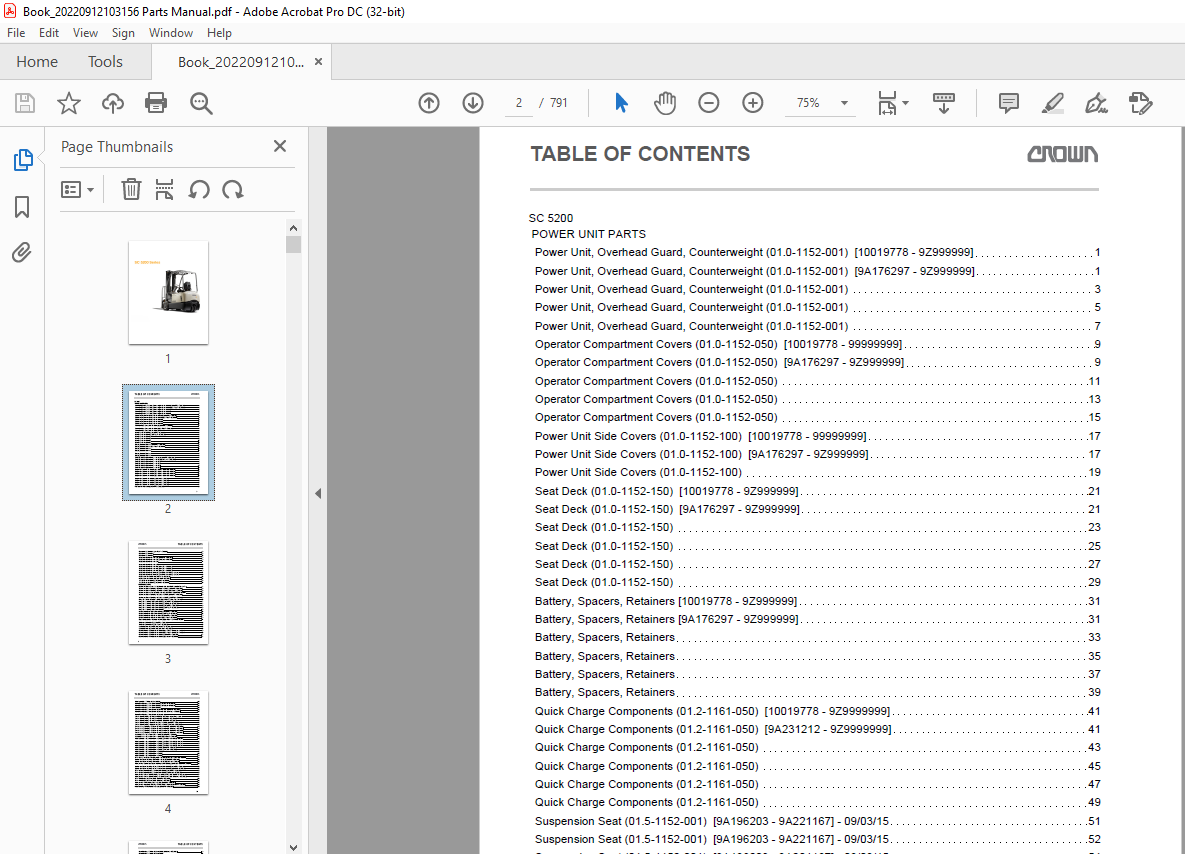Select page 2 thumbnail
The height and width of the screenshot is (854, 1185).
[x=168, y=442]
